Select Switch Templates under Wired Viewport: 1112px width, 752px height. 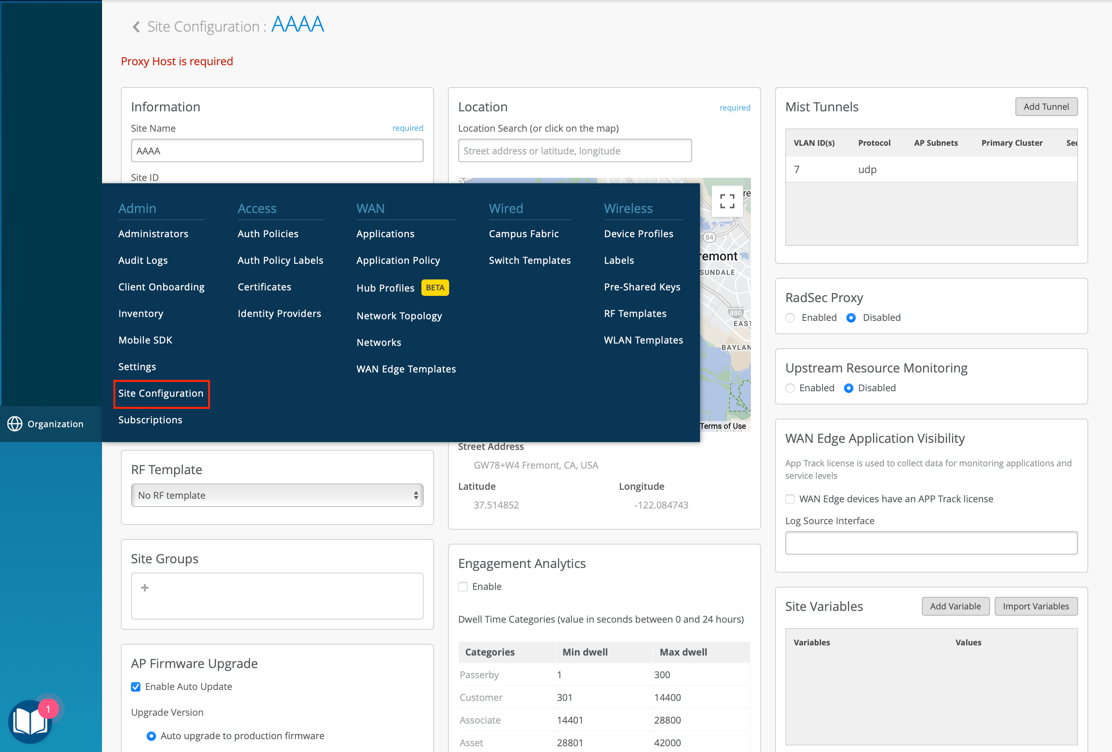(529, 260)
